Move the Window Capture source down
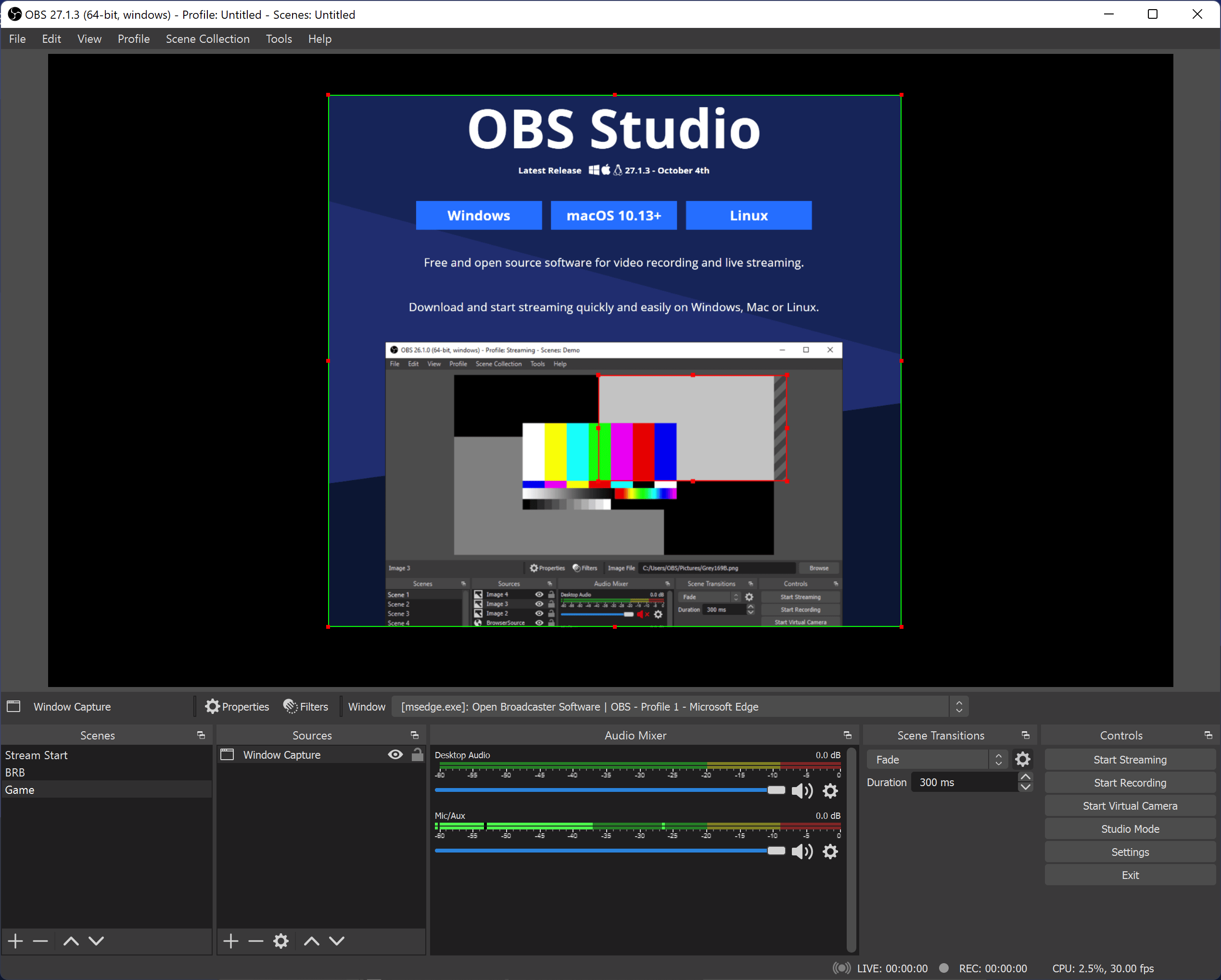This screenshot has height=980, width=1221. [336, 941]
